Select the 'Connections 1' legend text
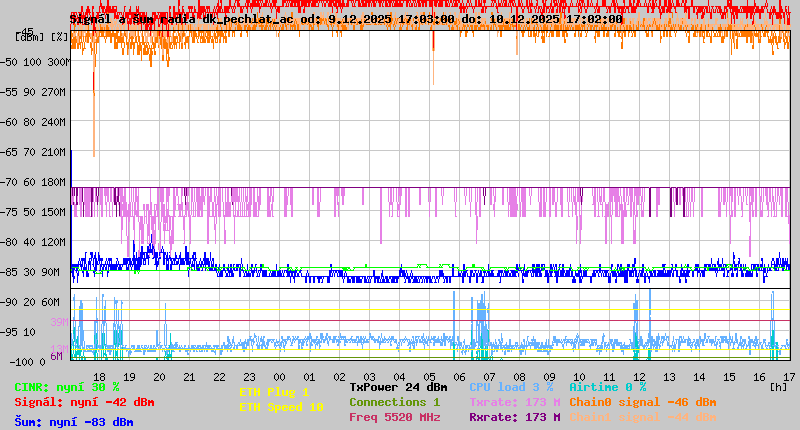This screenshot has width=800, height=430. (394, 402)
